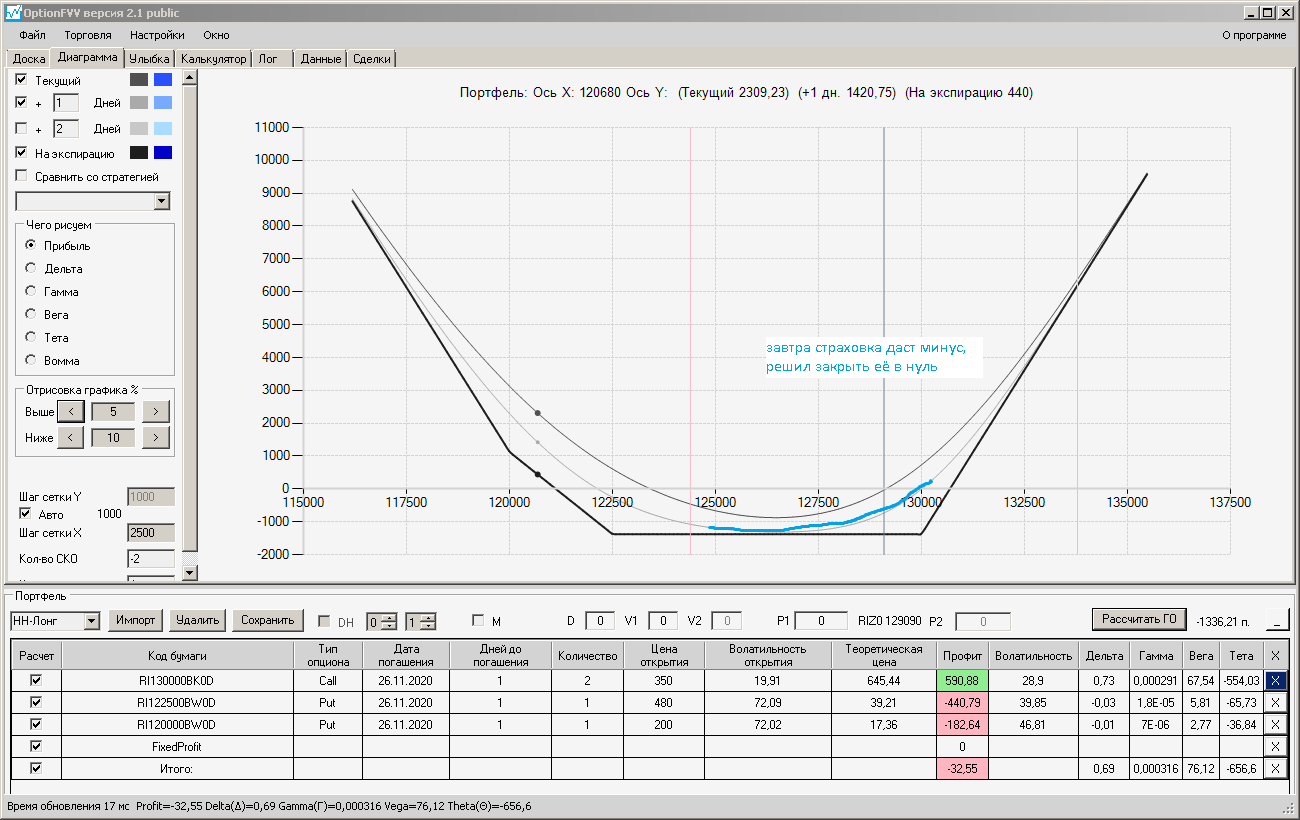Click the Рассчитать ГО button
The image size is (1300, 820).
(x=1138, y=619)
